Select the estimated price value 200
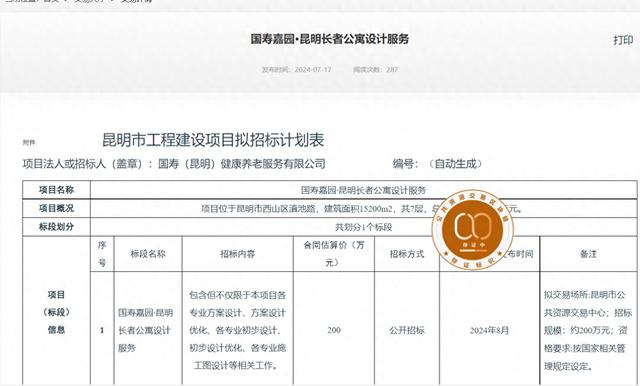 tap(334, 330)
